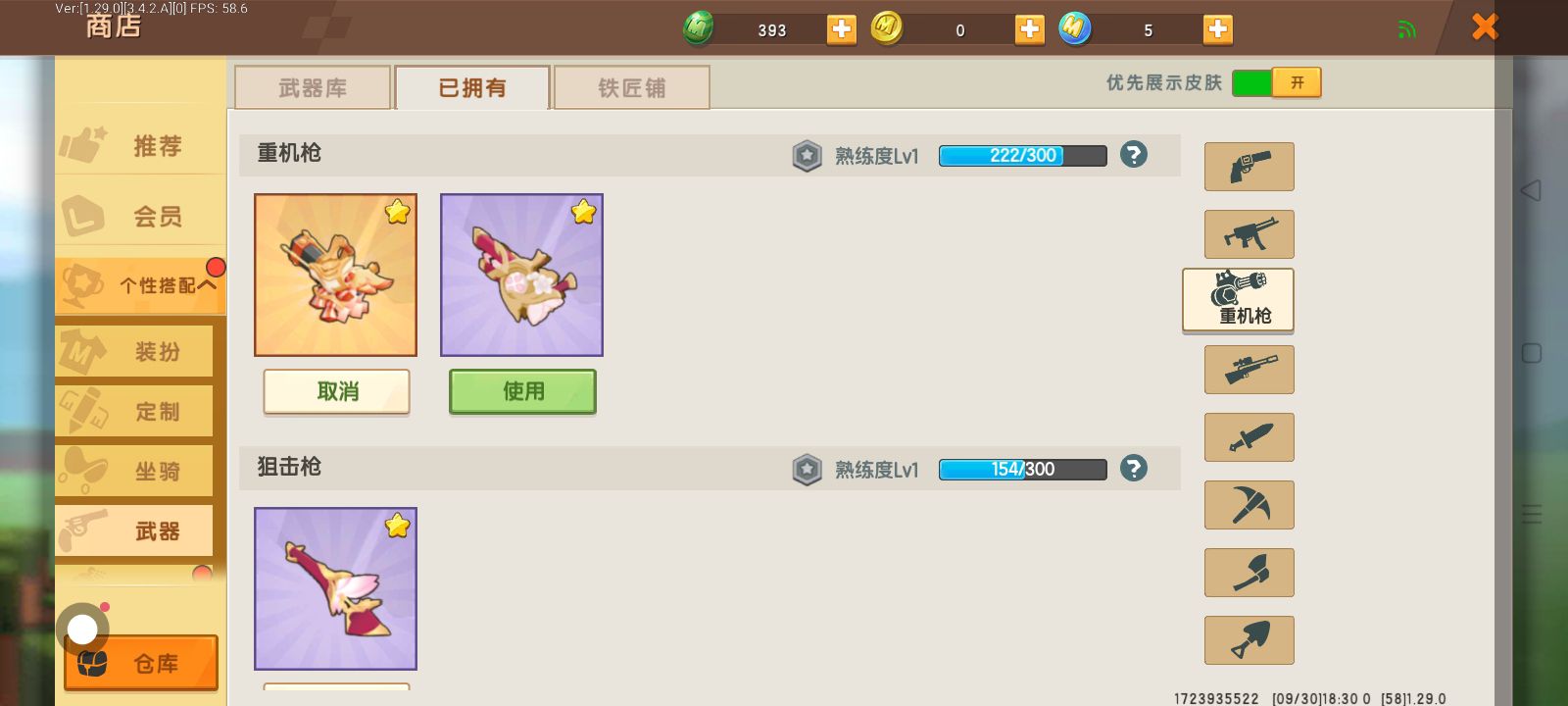Select the axe tool category icon
1568x706 pixels.
tap(1249, 573)
